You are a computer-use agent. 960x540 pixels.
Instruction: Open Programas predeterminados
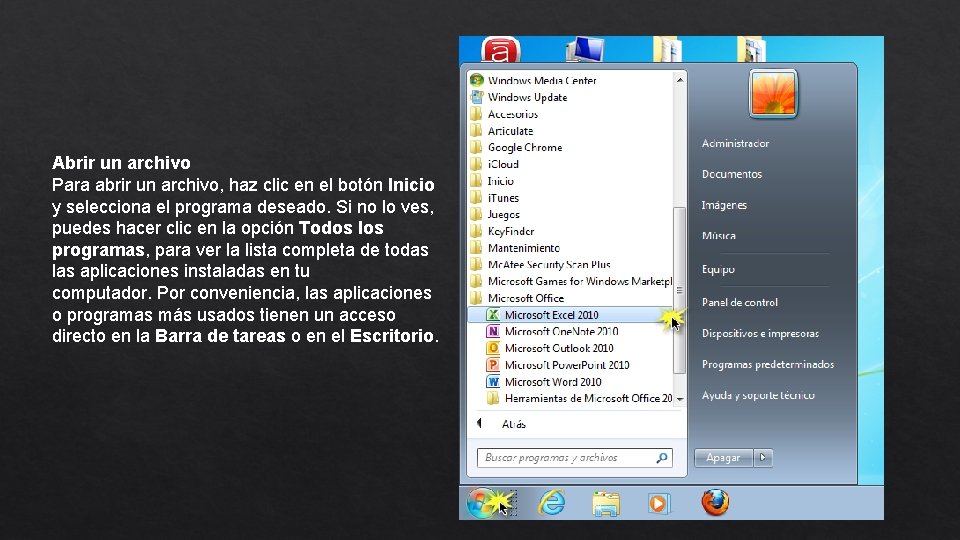[x=768, y=364]
